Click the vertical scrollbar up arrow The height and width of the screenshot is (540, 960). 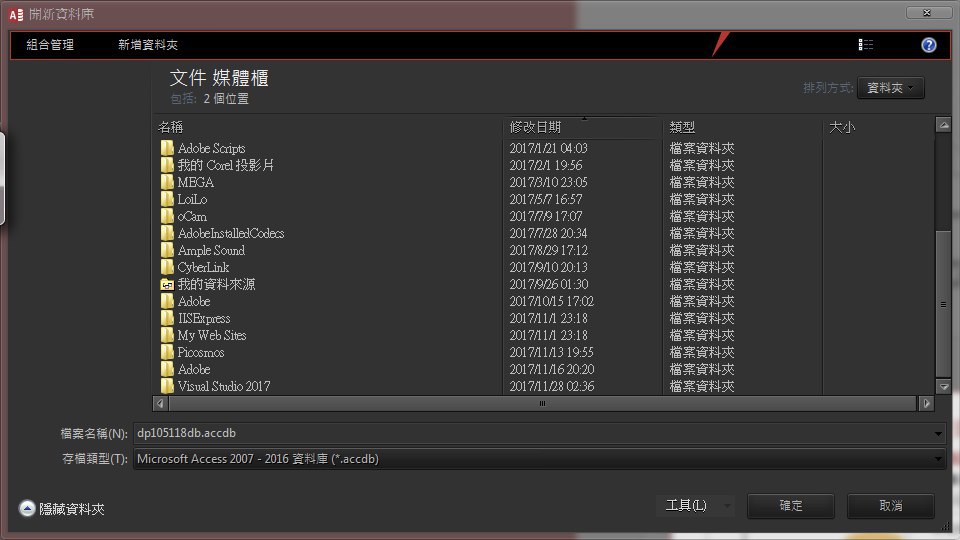[x=943, y=126]
